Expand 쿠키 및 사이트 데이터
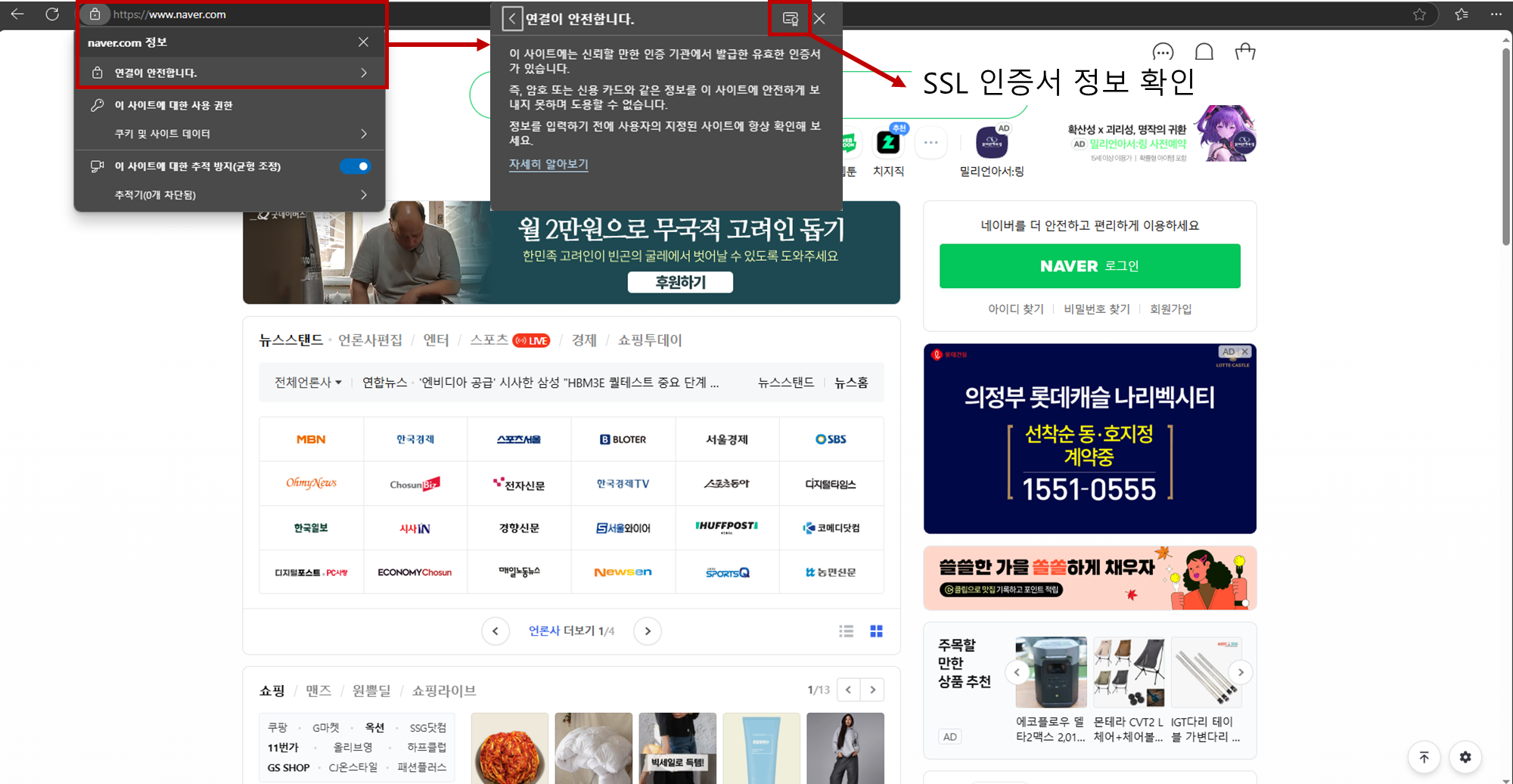1513x784 pixels. pyautogui.click(x=231, y=134)
